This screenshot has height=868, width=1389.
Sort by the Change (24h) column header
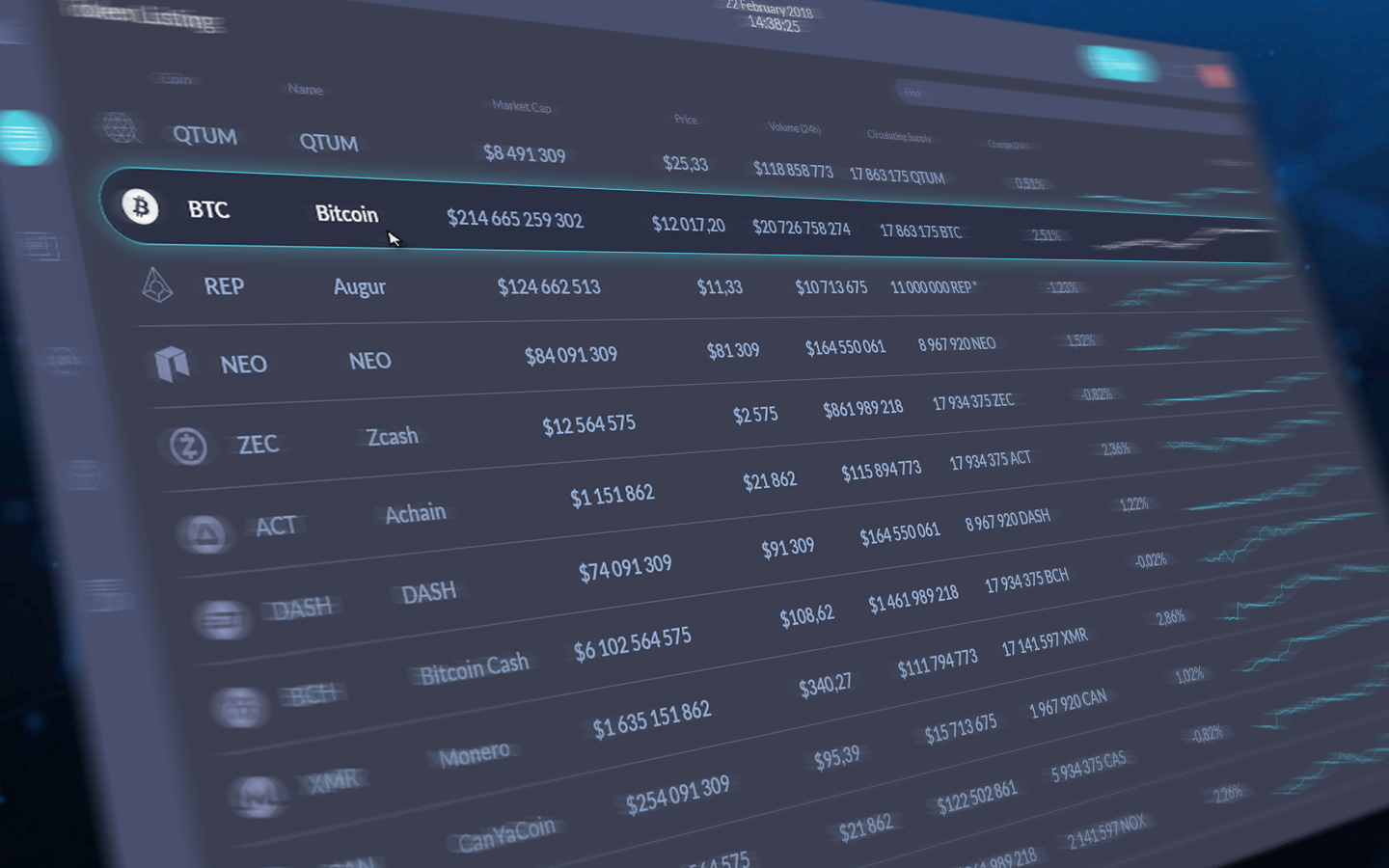(x=1008, y=145)
